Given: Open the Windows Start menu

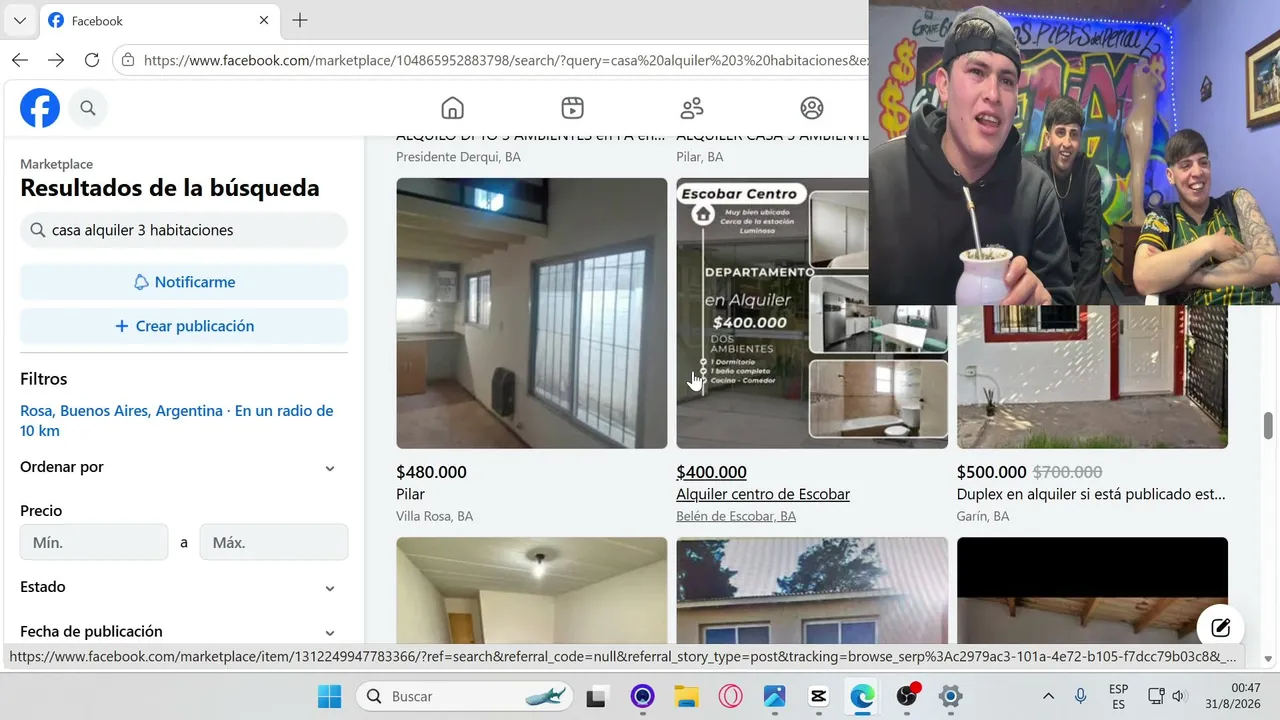Looking at the screenshot, I should tap(329, 696).
